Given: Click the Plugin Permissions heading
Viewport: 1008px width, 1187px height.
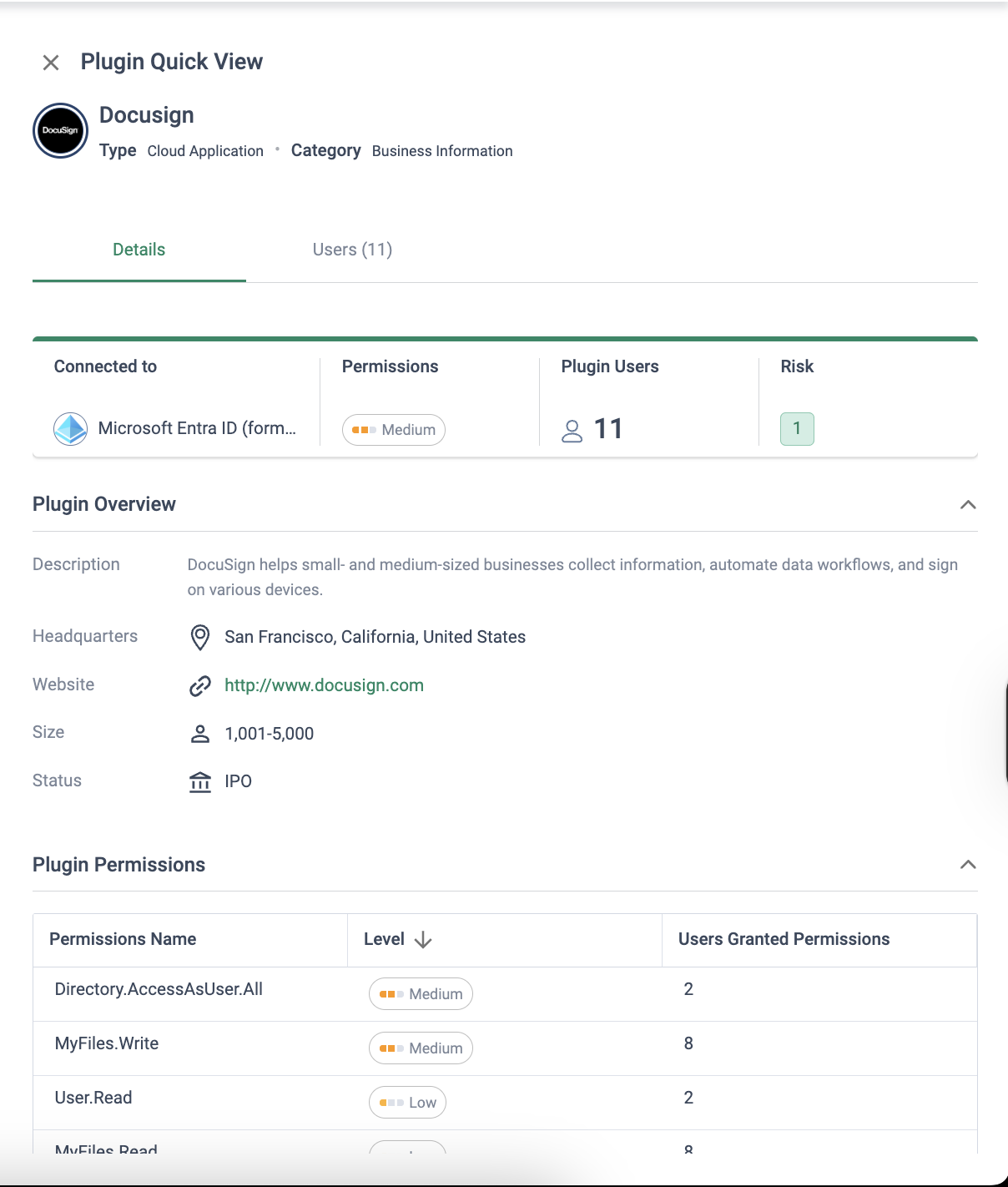Looking at the screenshot, I should (x=118, y=865).
